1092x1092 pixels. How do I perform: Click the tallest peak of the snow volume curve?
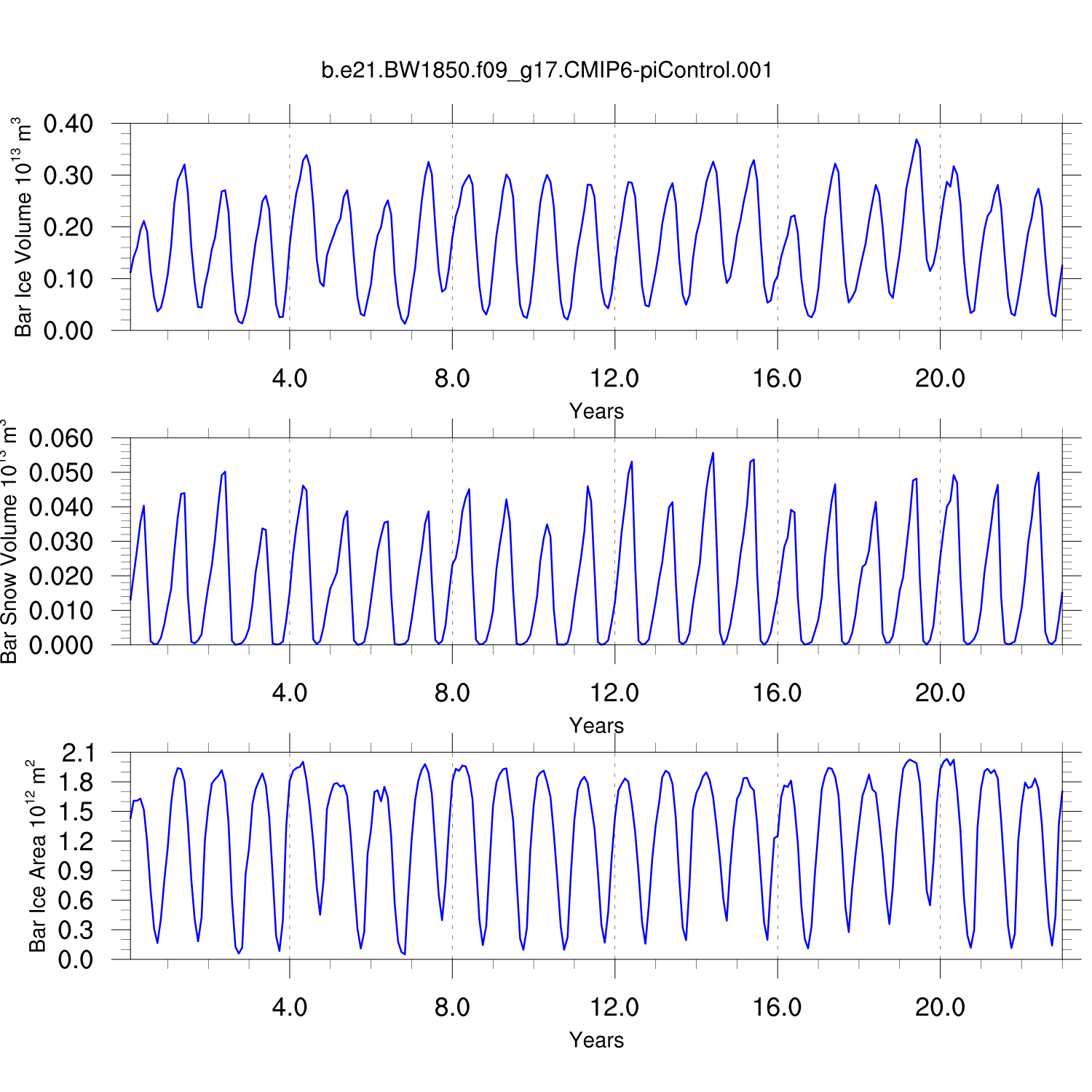point(713,453)
